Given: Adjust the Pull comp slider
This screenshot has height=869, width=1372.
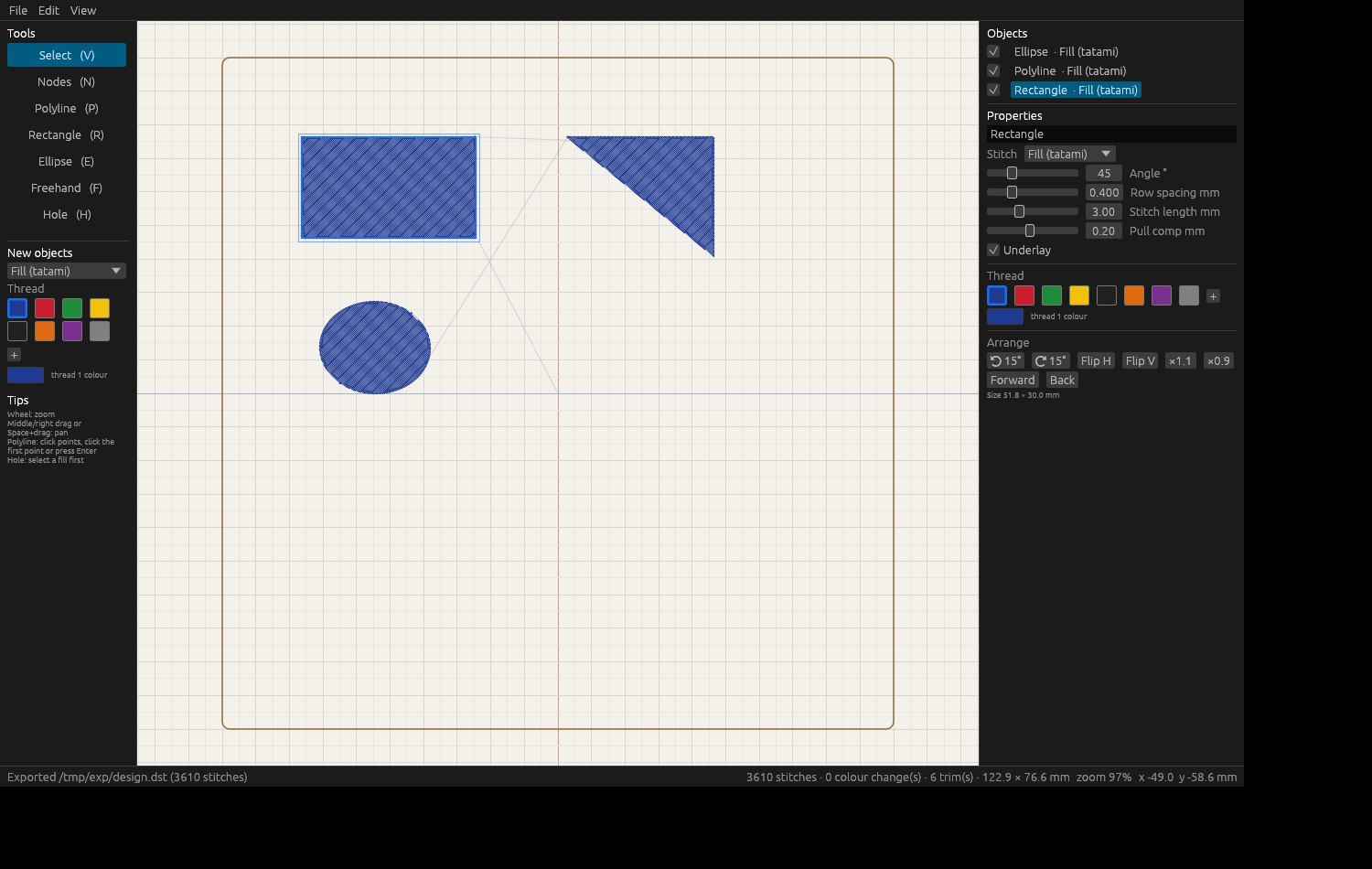Looking at the screenshot, I should (1033, 231).
